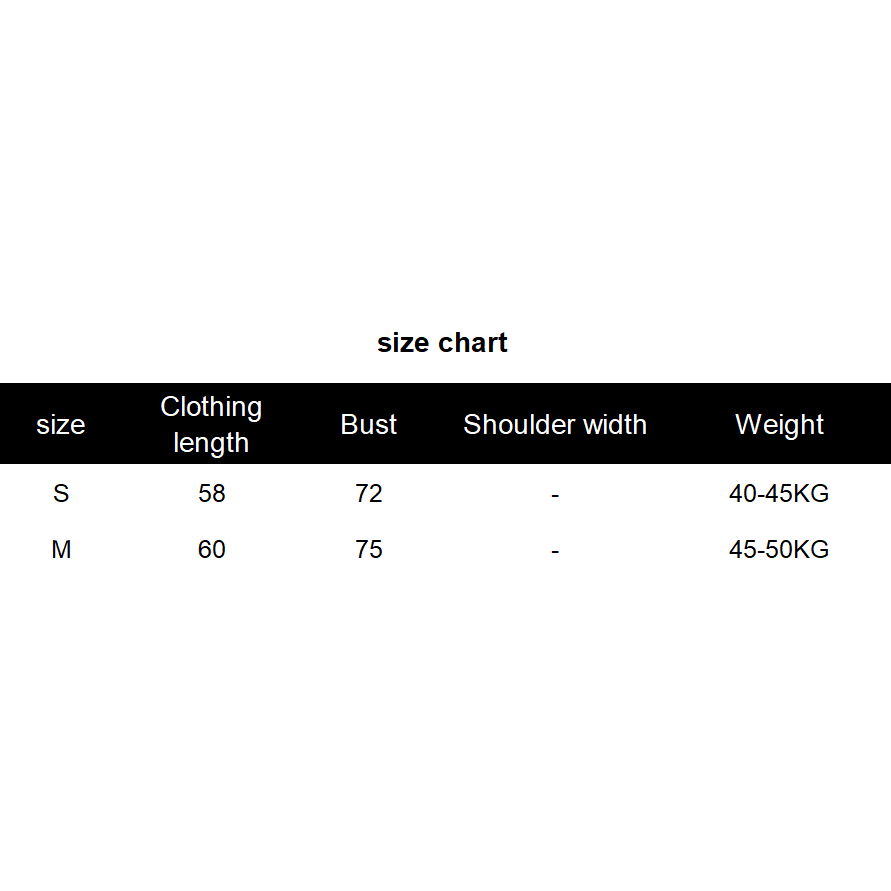Click the word 'Clothing' in the header
Screen dimensions: 891x891
(211, 407)
